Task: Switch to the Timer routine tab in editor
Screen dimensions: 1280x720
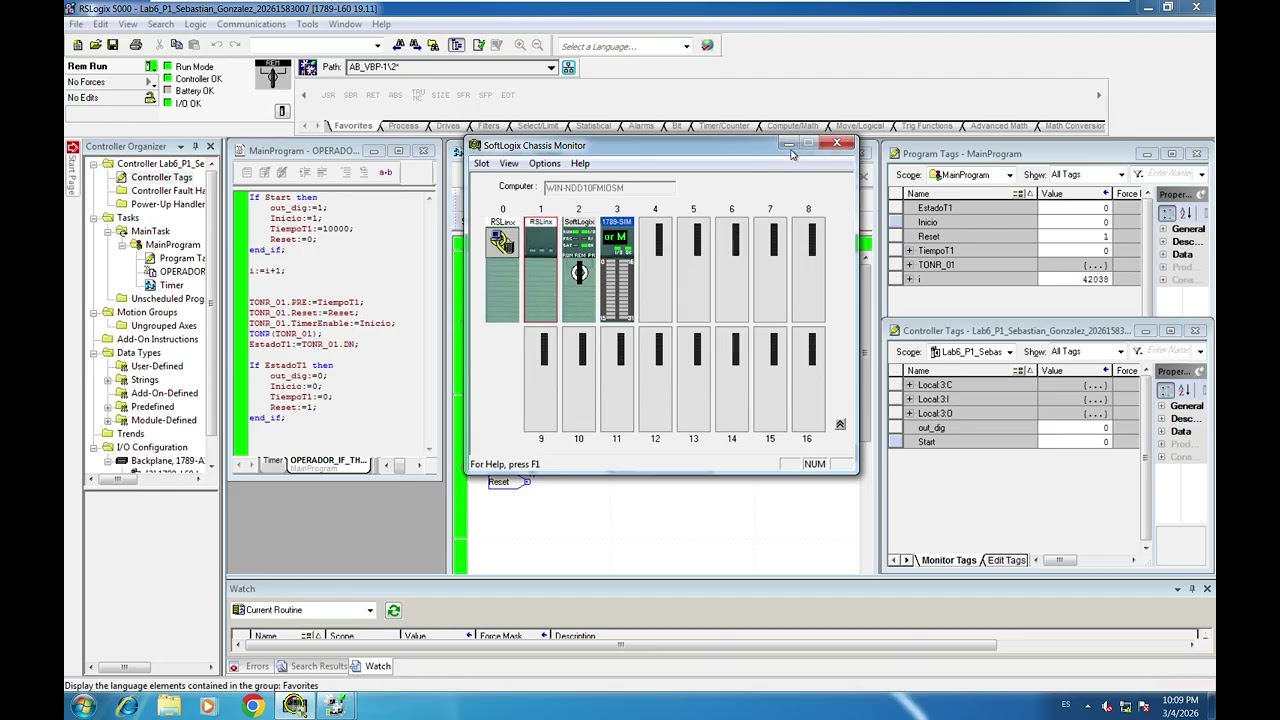Action: pyautogui.click(x=272, y=461)
